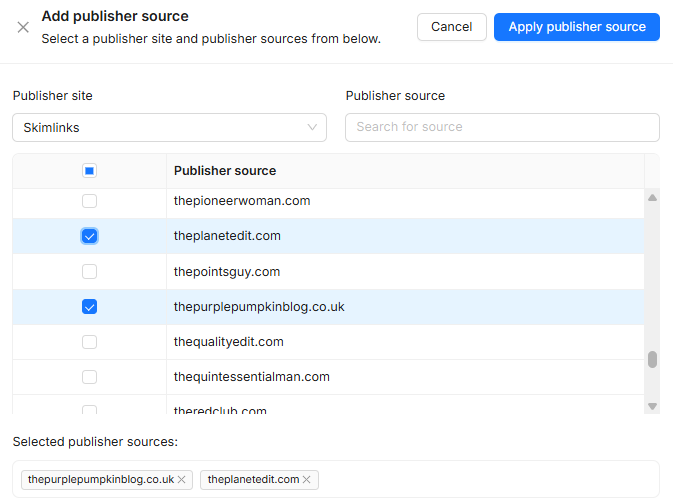Click the scroll down arrow in source list
673x499 pixels.
point(652,406)
